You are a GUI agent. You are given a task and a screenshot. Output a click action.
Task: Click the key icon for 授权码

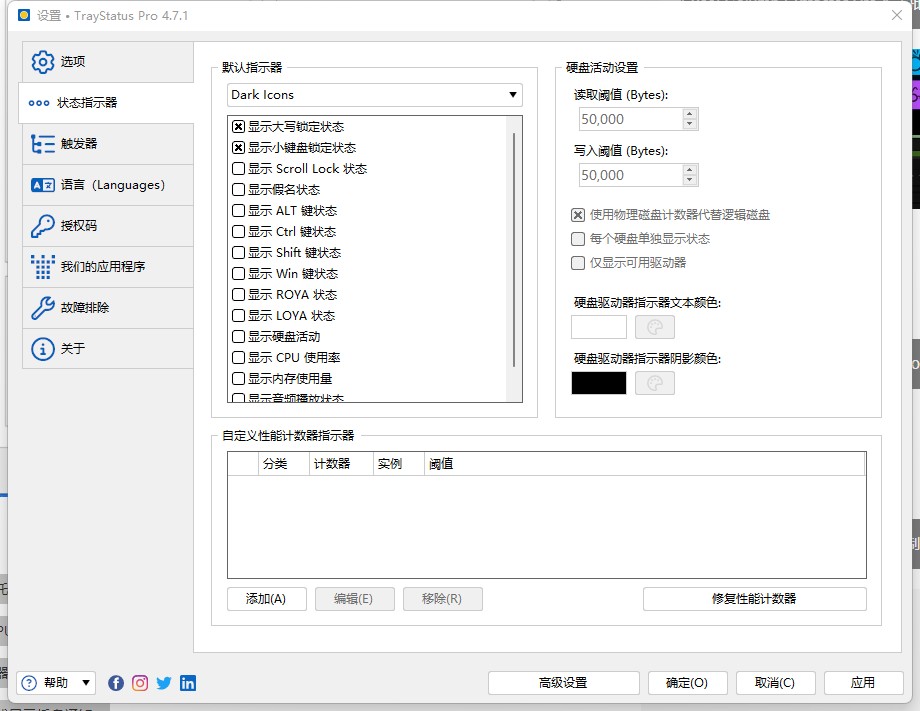click(x=42, y=226)
